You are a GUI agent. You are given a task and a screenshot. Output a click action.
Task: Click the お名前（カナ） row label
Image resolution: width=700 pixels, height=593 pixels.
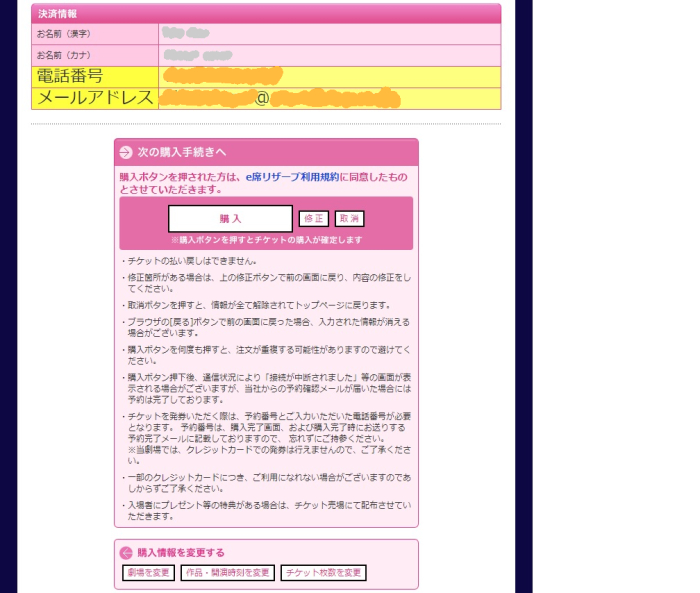click(x=64, y=55)
